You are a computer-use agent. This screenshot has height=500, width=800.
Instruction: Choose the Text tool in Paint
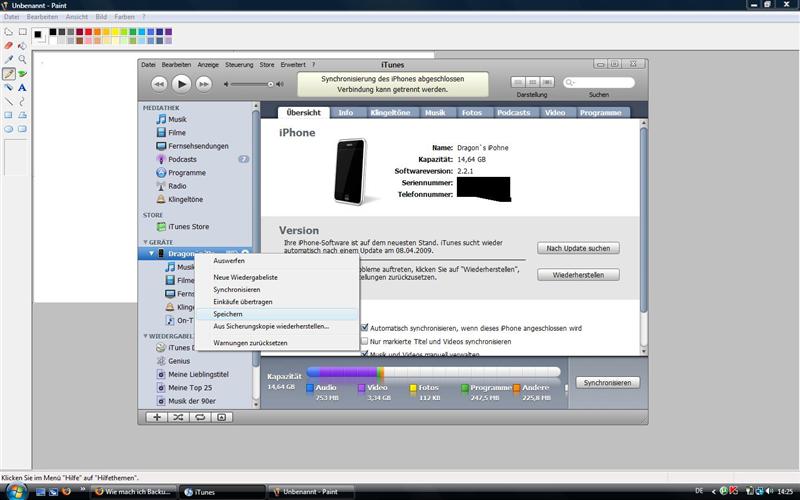pos(22,87)
